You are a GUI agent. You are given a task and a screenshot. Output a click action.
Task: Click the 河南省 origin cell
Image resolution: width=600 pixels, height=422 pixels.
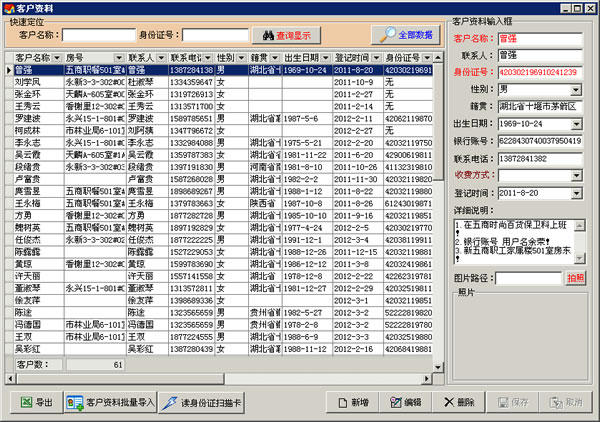point(265,167)
